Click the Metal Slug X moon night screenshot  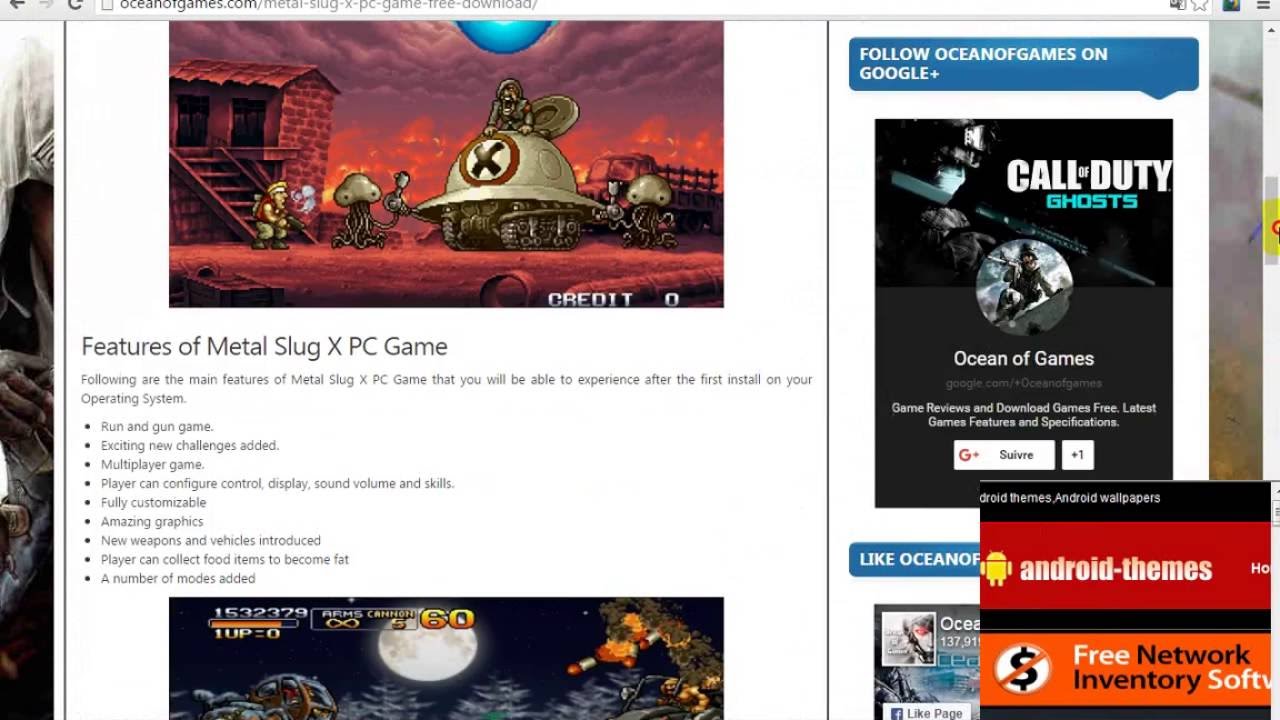(x=446, y=658)
